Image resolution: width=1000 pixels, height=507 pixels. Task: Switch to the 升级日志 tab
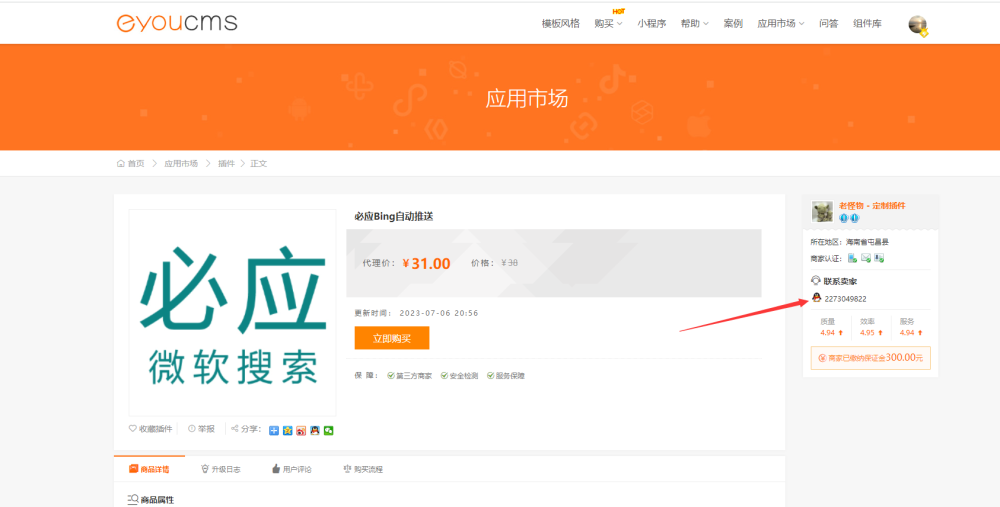point(221,469)
